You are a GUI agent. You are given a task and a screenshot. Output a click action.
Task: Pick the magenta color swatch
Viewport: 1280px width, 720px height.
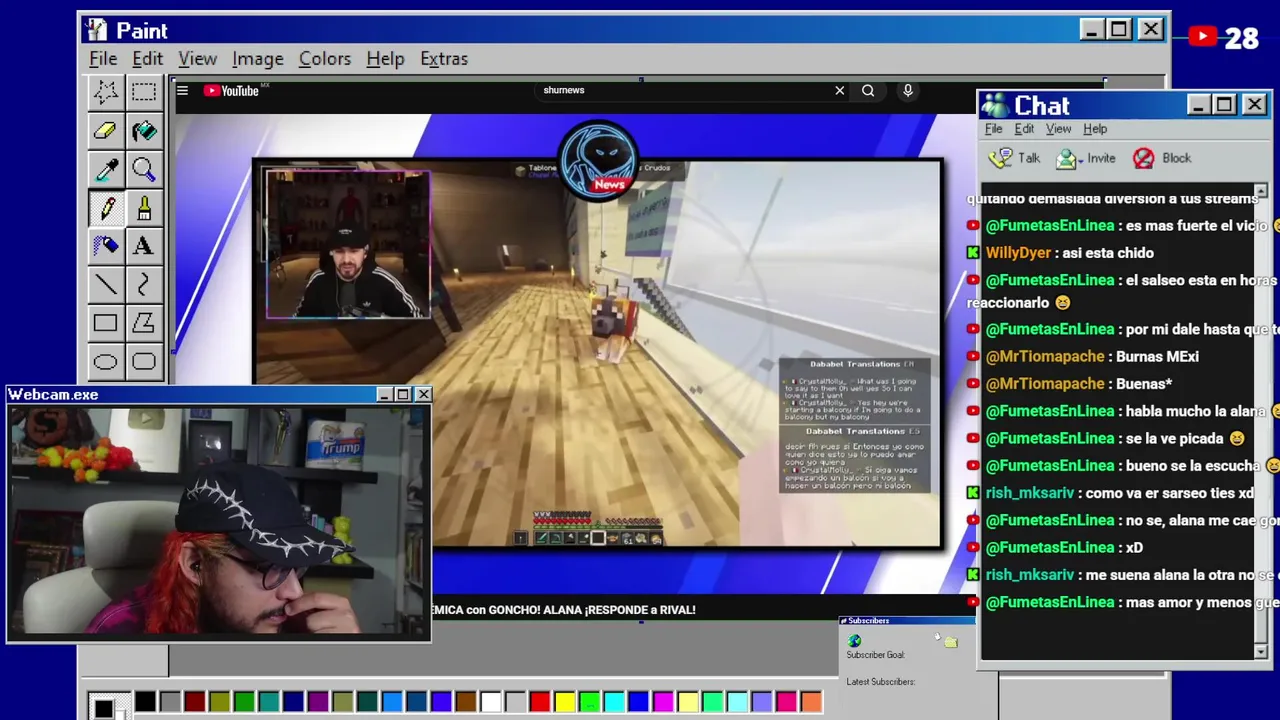click(x=663, y=702)
